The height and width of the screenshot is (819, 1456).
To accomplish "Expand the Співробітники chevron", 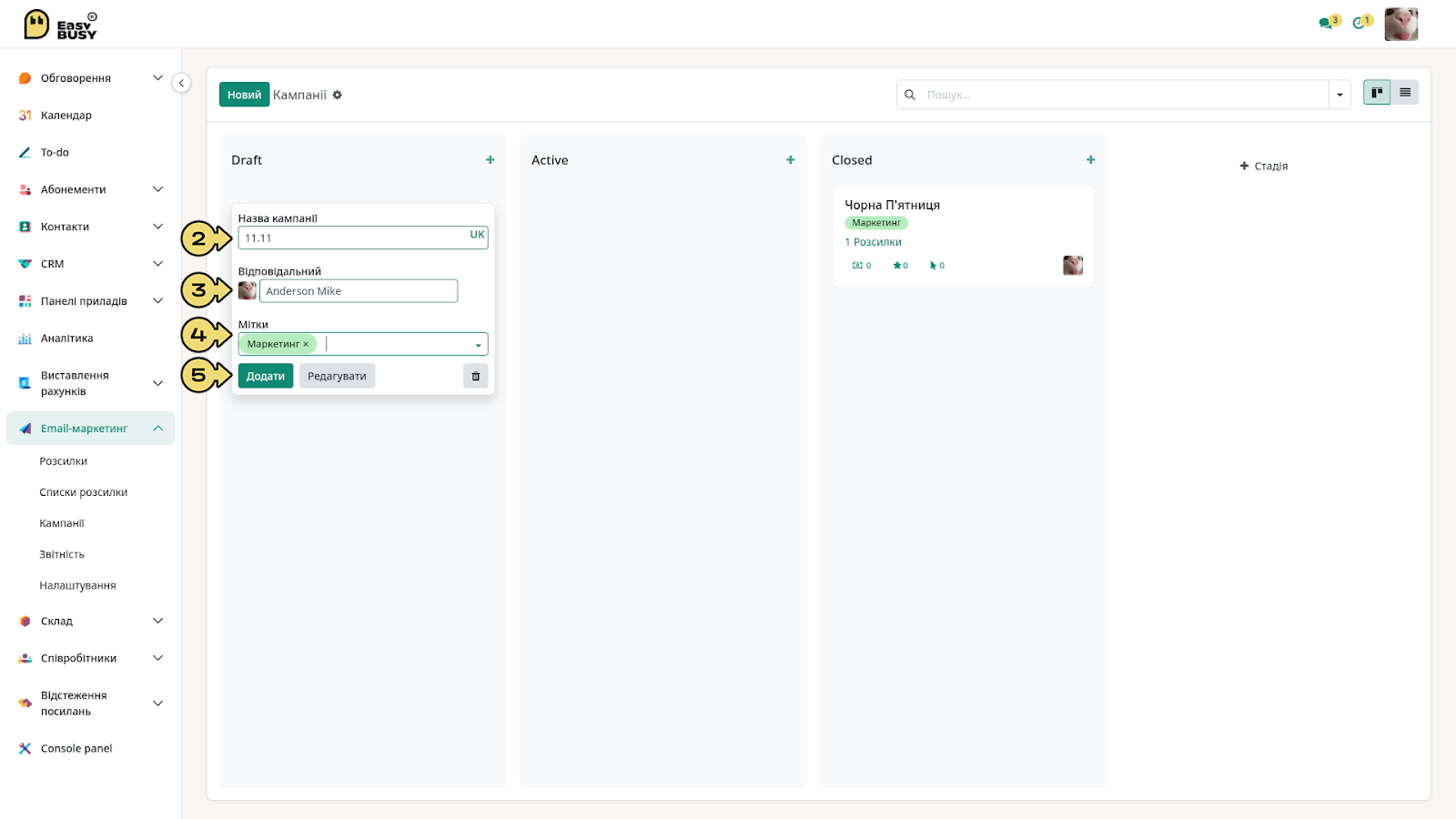I will click(x=157, y=658).
